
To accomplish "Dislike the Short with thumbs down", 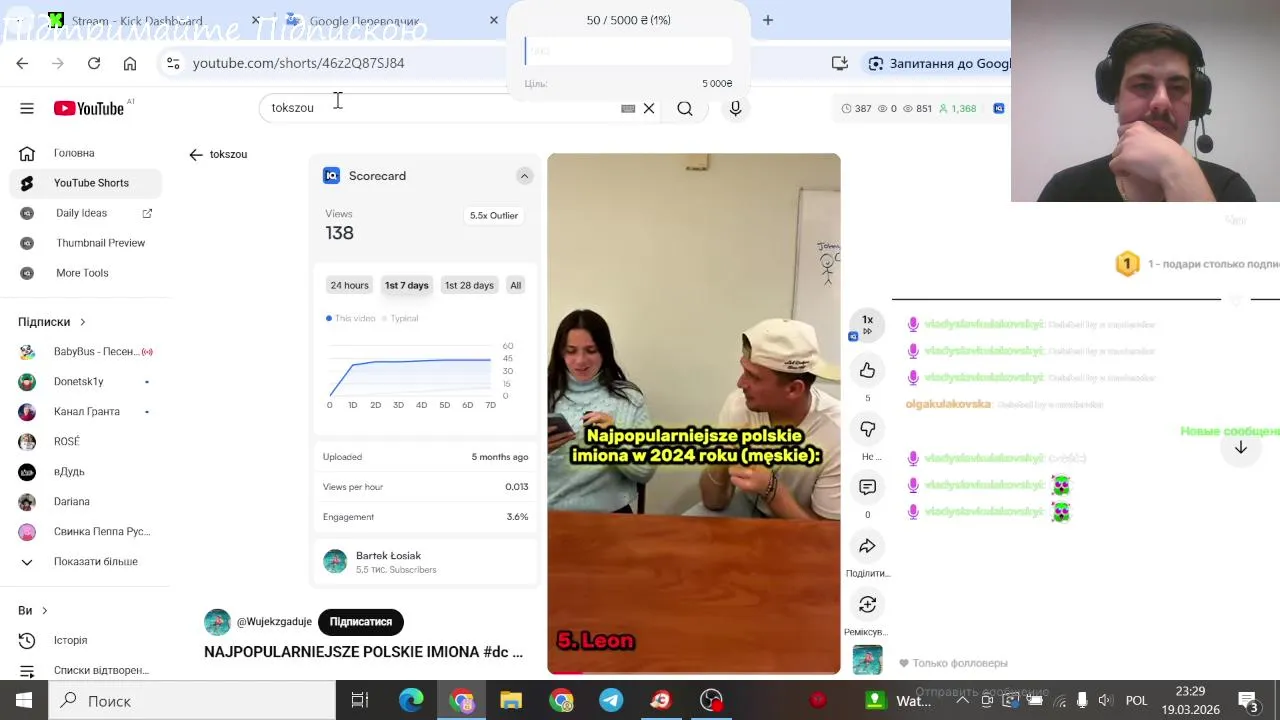I will (x=867, y=429).
